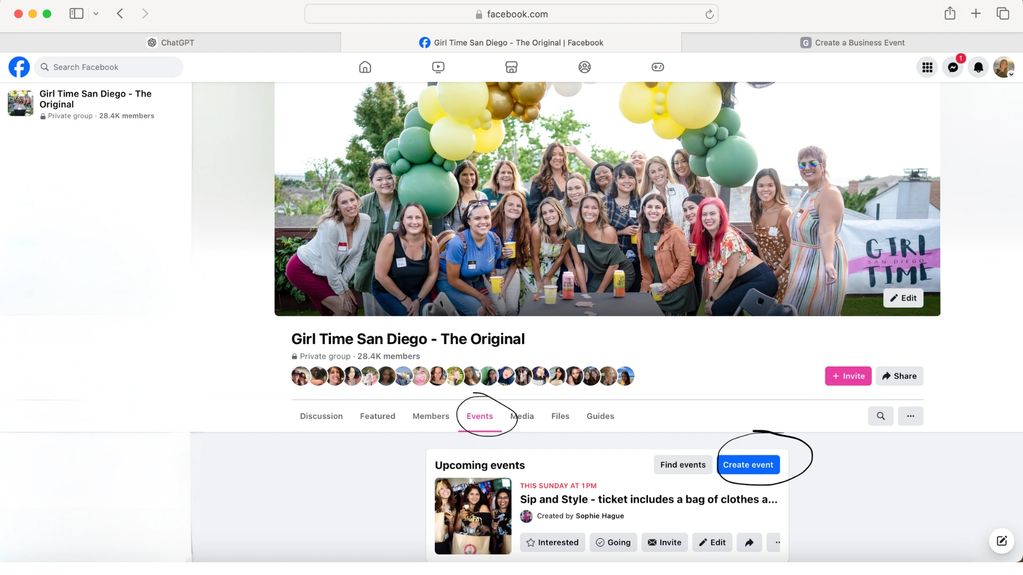The width and height of the screenshot is (1023, 575).
Task: Open the Featured tab
Action: (x=378, y=416)
